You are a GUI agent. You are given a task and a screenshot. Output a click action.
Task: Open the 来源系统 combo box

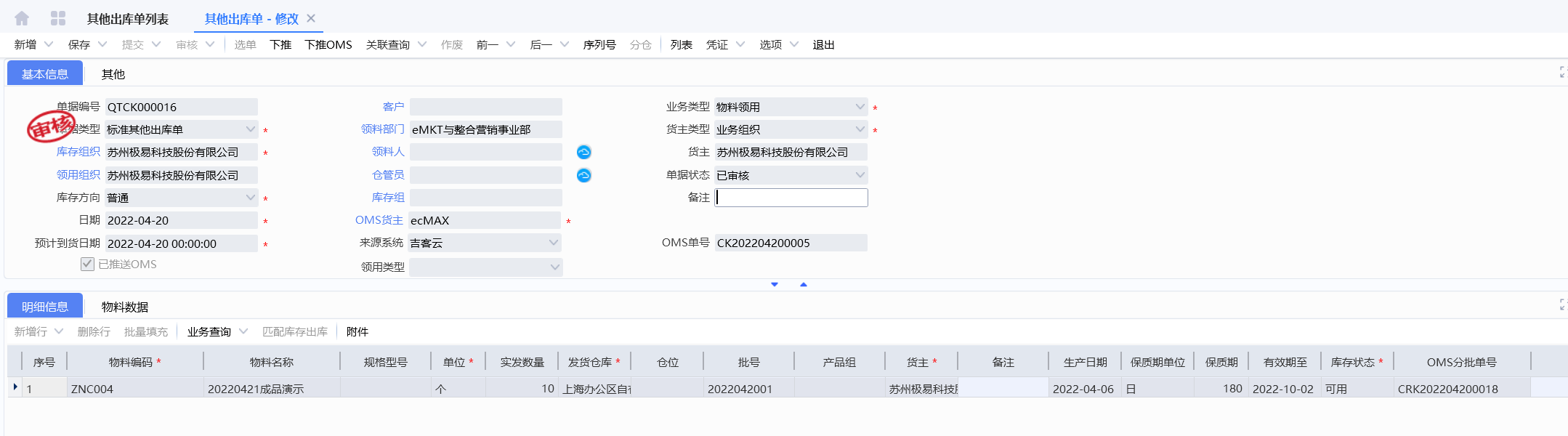485,243
